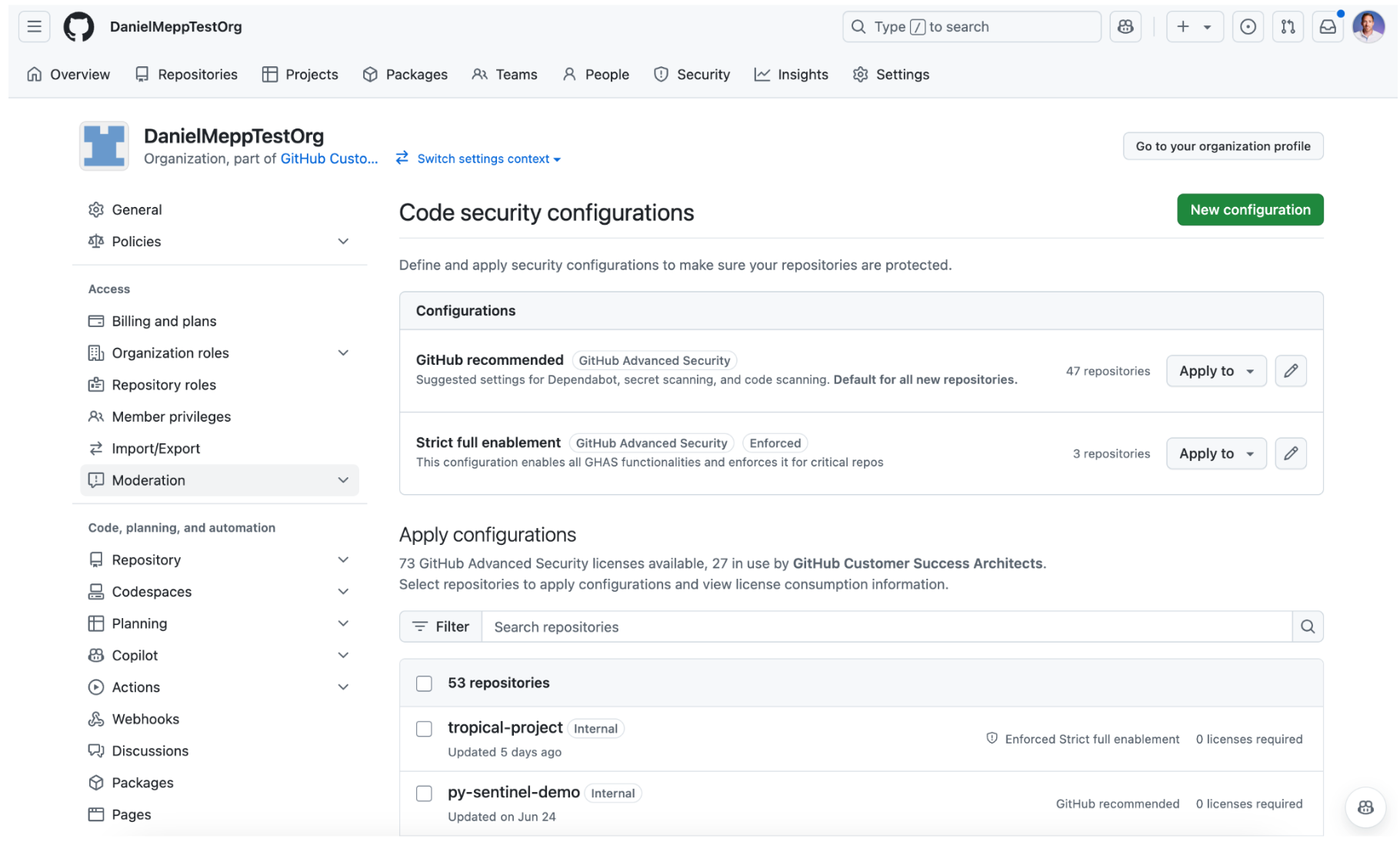Open Webhooks in sidebar
1400x842 pixels.
tap(219, 719)
